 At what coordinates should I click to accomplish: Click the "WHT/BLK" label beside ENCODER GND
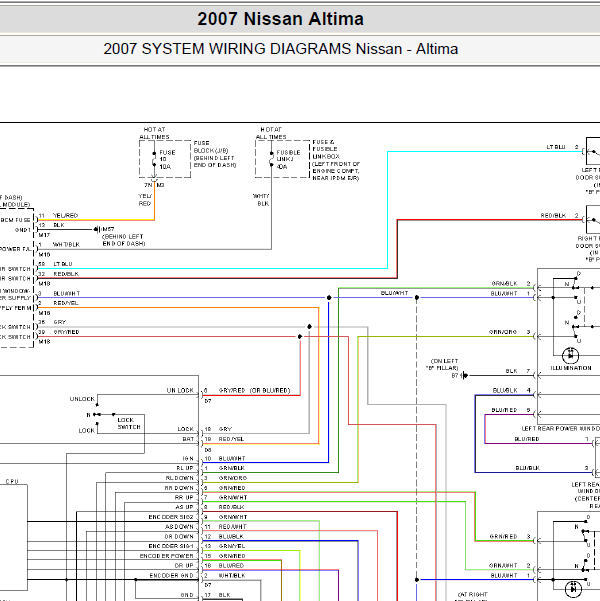pos(232,576)
